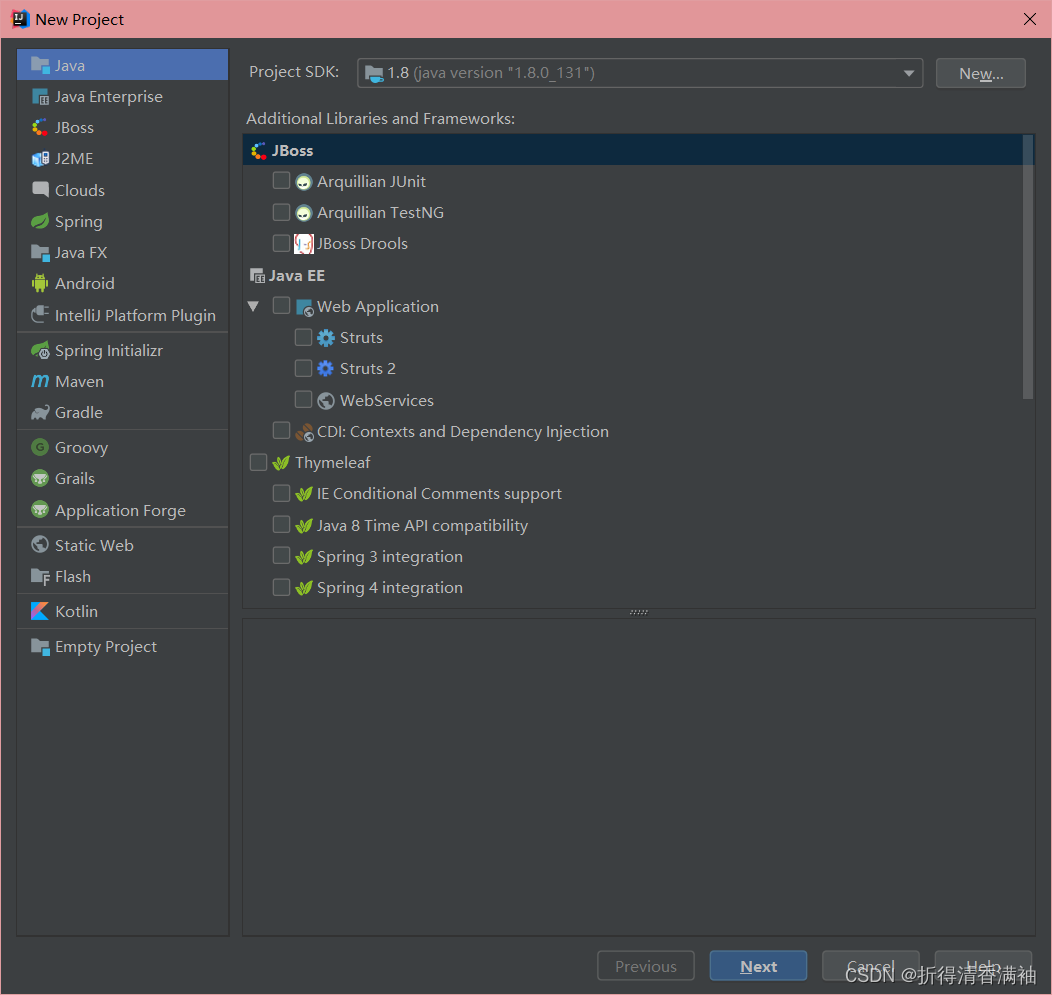The image size is (1052, 995).
Task: Enable the Thymeleaf checkbox
Action: pyautogui.click(x=258, y=462)
